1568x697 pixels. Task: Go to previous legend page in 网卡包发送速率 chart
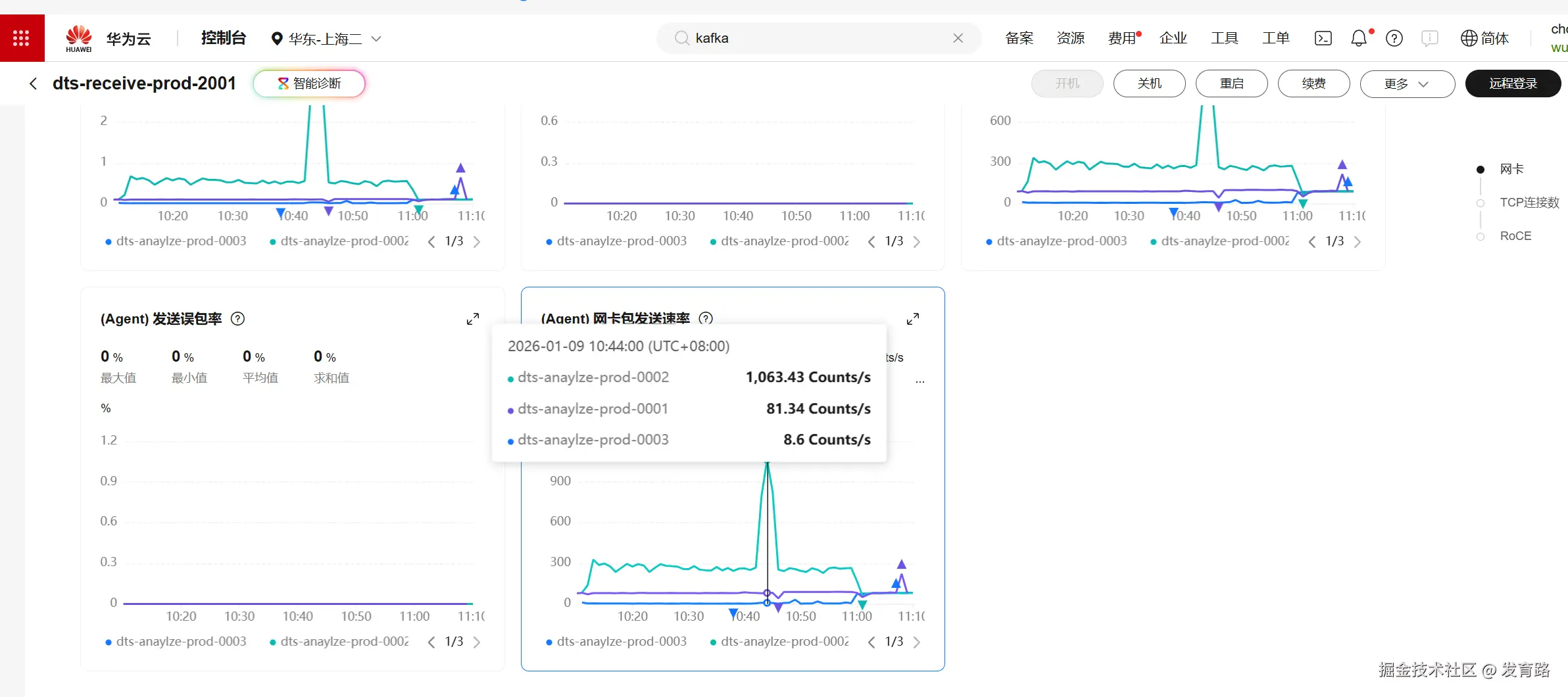(871, 642)
